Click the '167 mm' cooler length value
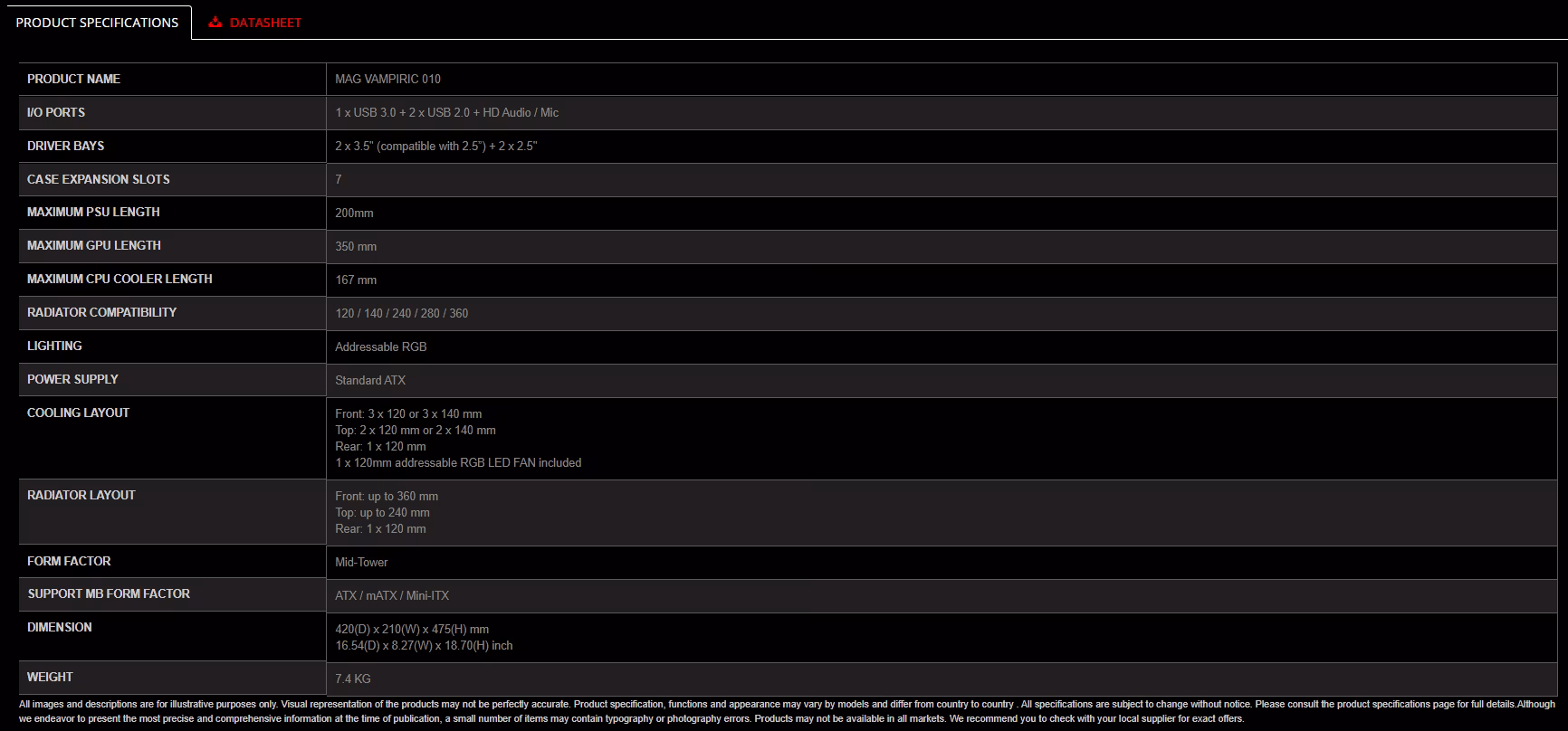 pyautogui.click(x=356, y=280)
